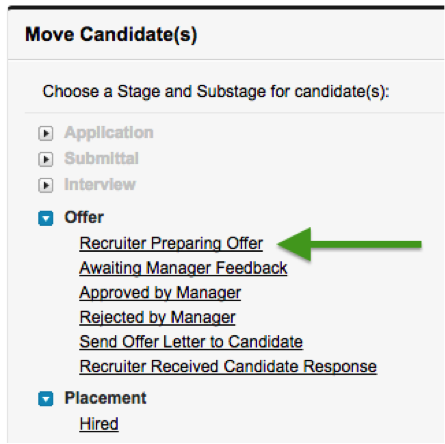This screenshot has height=444, width=445.
Task: Collapse the Offer stage blue arrow
Action: click(x=46, y=219)
